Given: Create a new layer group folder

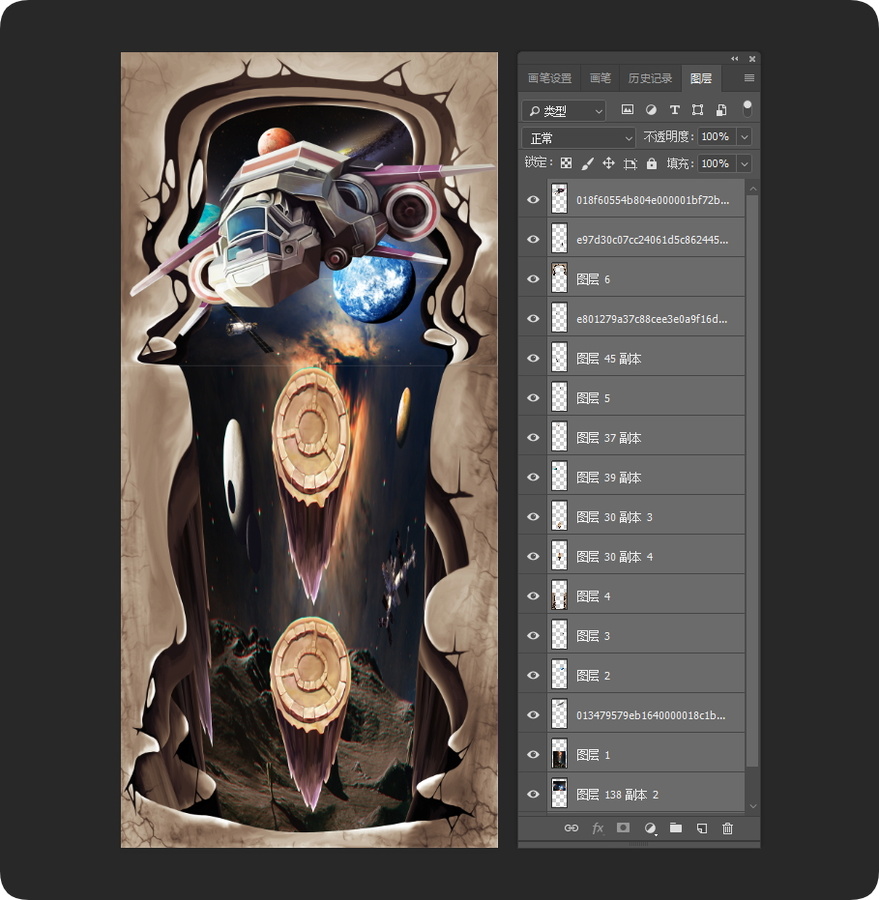Looking at the screenshot, I should point(676,828).
